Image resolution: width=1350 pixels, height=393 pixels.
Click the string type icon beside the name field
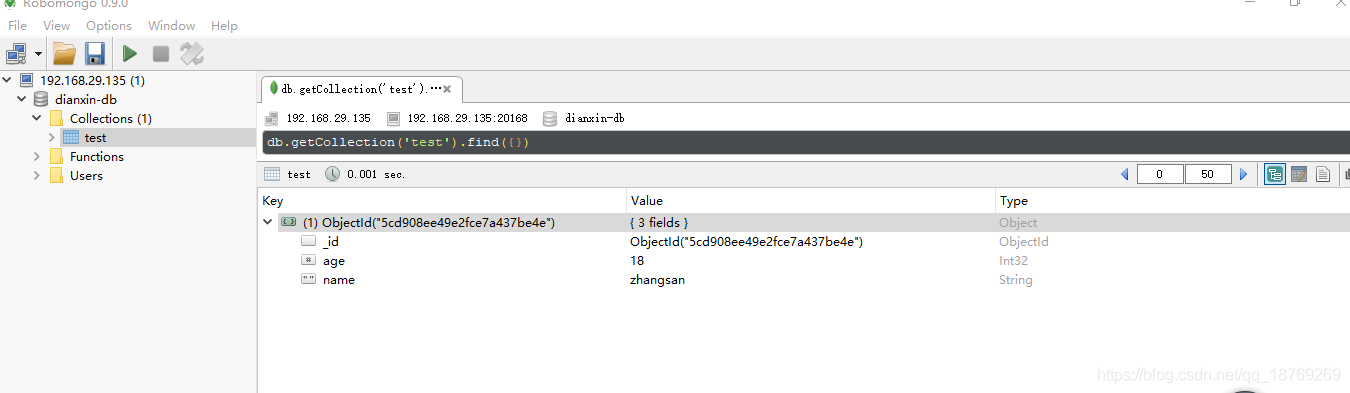(x=308, y=279)
